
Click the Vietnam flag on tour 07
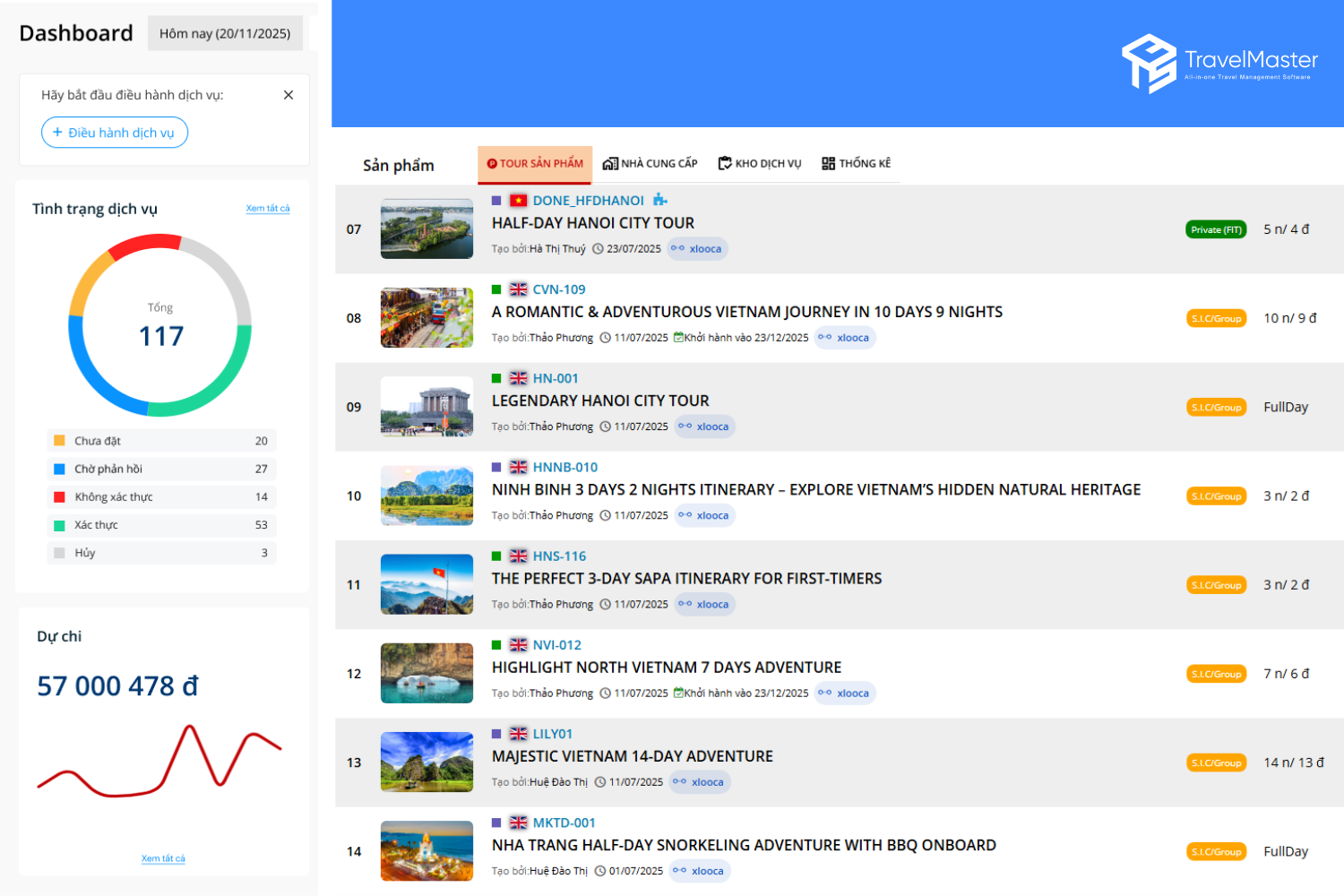[x=518, y=200]
